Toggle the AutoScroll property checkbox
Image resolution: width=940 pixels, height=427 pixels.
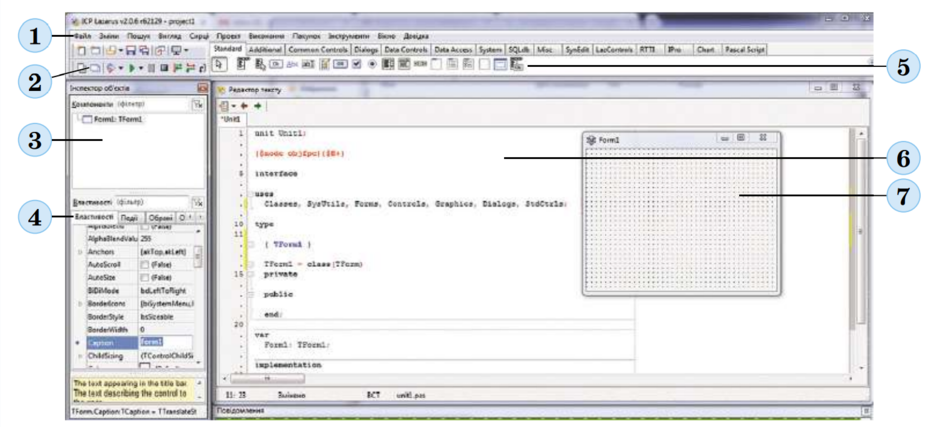click(144, 264)
